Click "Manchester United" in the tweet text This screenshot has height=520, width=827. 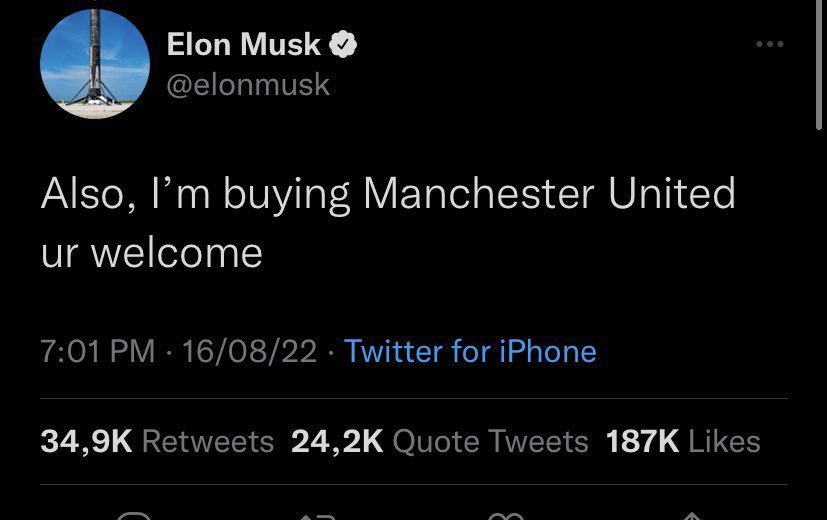(x=548, y=193)
